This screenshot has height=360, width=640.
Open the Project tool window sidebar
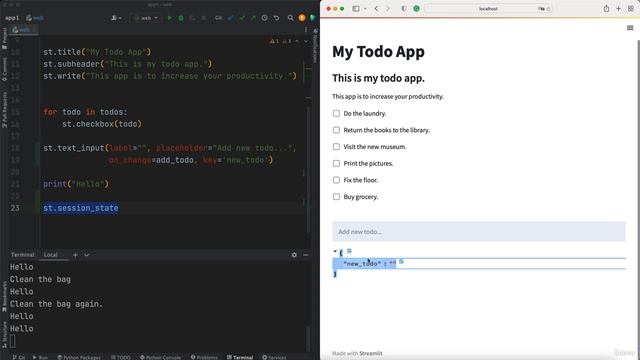pyautogui.click(x=4, y=39)
